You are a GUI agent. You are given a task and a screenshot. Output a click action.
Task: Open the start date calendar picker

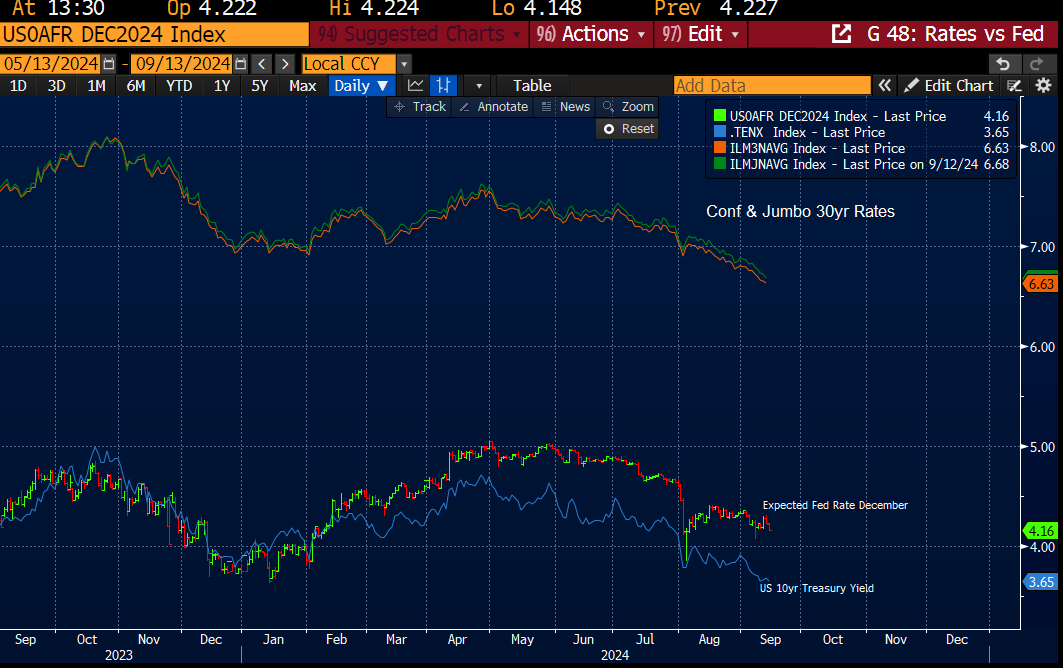tap(109, 63)
